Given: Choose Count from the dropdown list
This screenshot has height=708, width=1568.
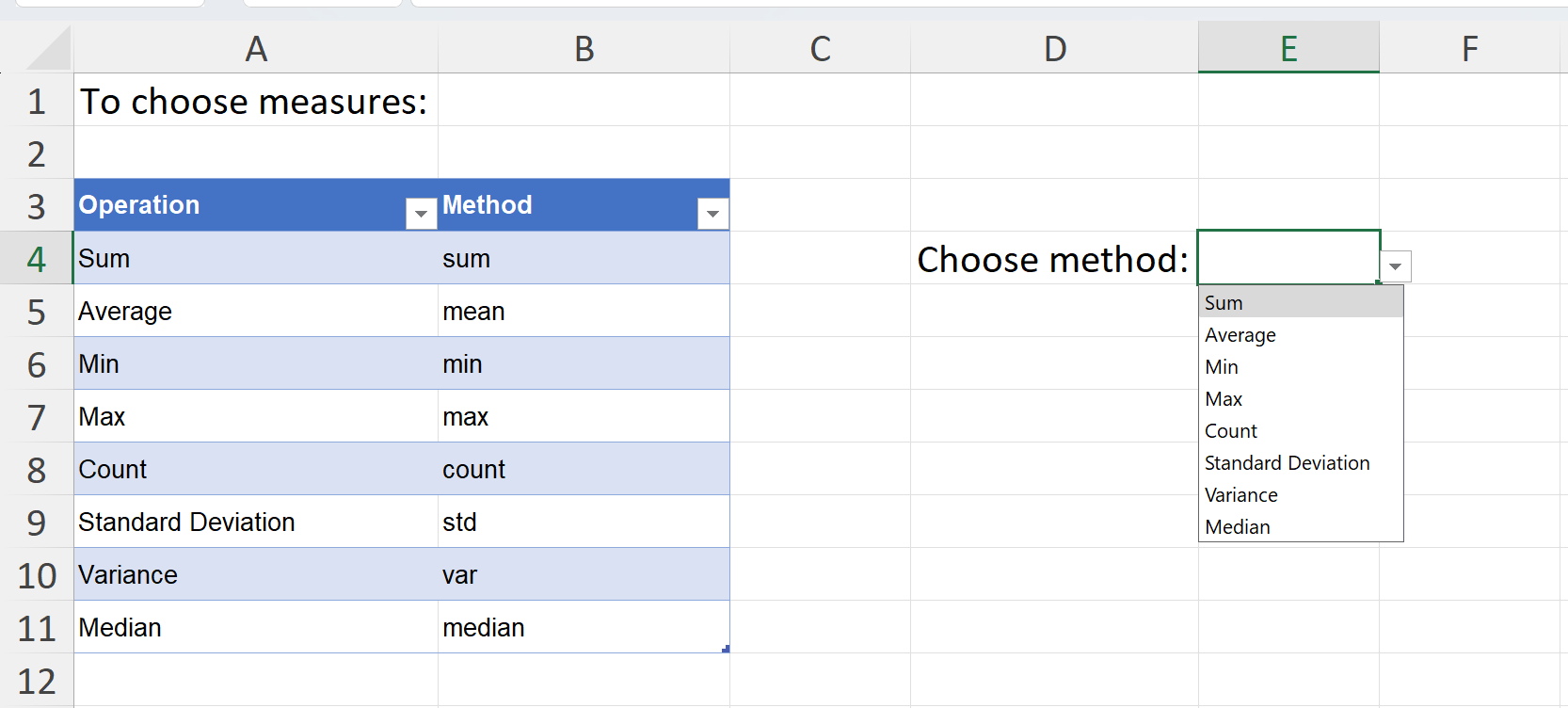Looking at the screenshot, I should pyautogui.click(x=1231, y=431).
